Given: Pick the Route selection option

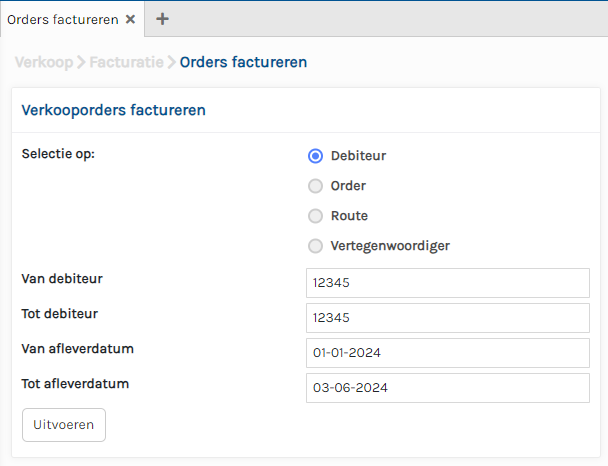Looking at the screenshot, I should click(315, 216).
